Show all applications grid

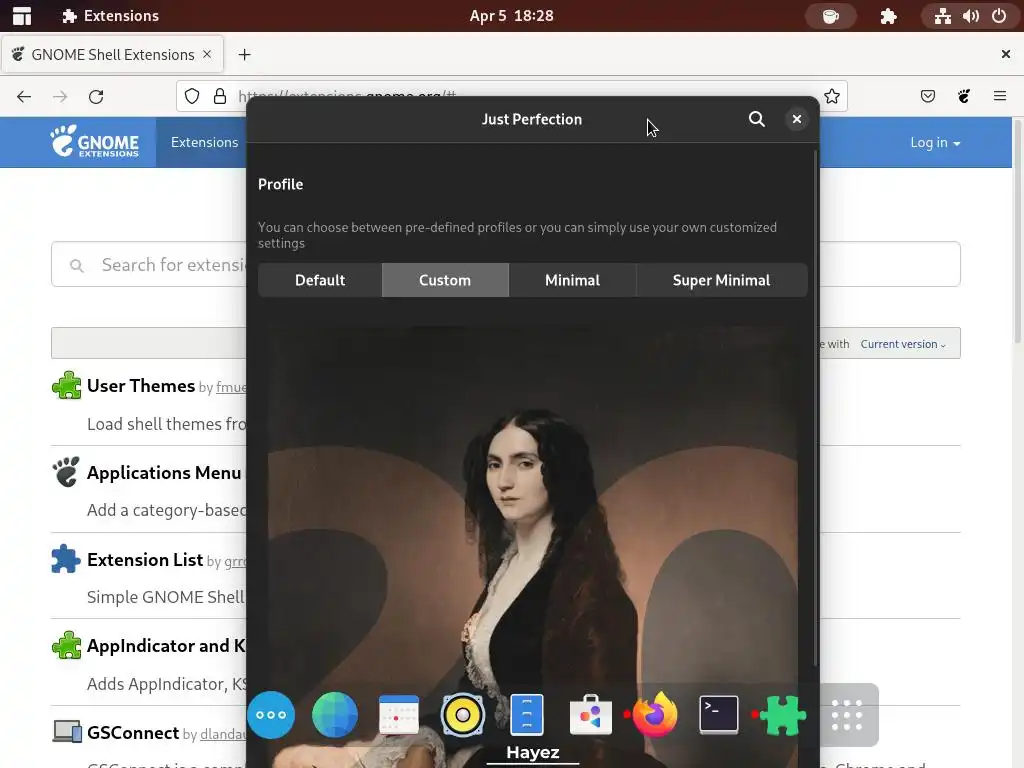(x=847, y=715)
